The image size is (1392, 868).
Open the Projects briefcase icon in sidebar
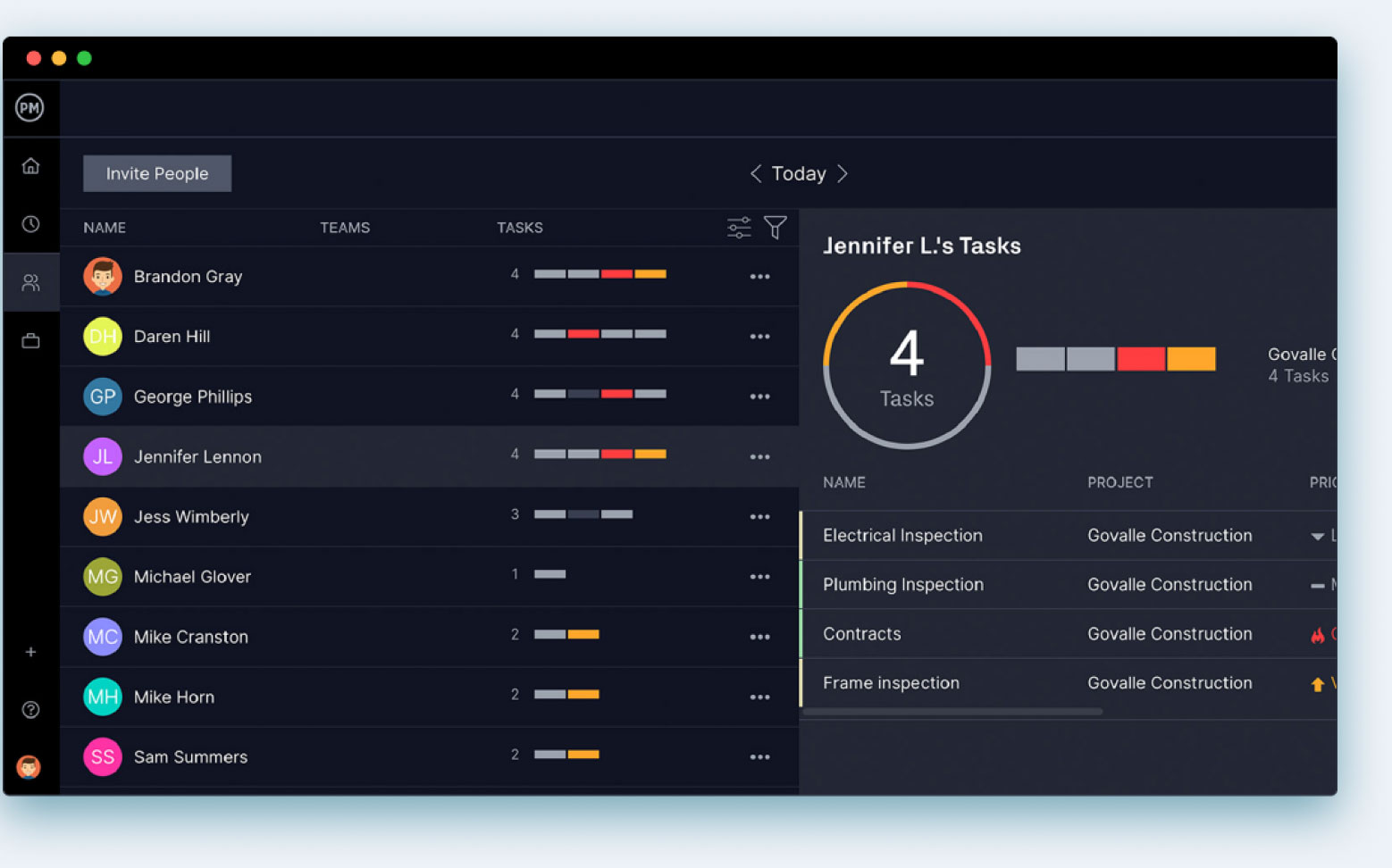click(x=31, y=340)
